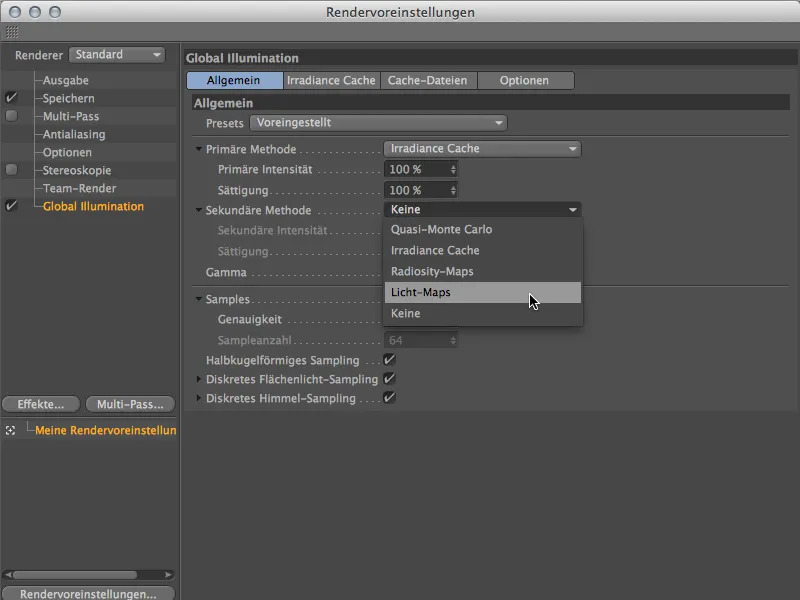The height and width of the screenshot is (600, 800).
Task: Toggle the Speichern checkbox
Action: coord(11,97)
